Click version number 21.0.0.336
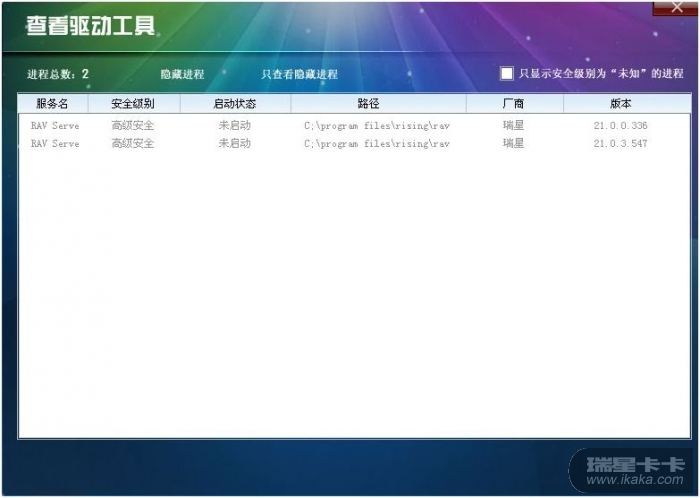The height and width of the screenshot is (498, 700). coord(621,125)
